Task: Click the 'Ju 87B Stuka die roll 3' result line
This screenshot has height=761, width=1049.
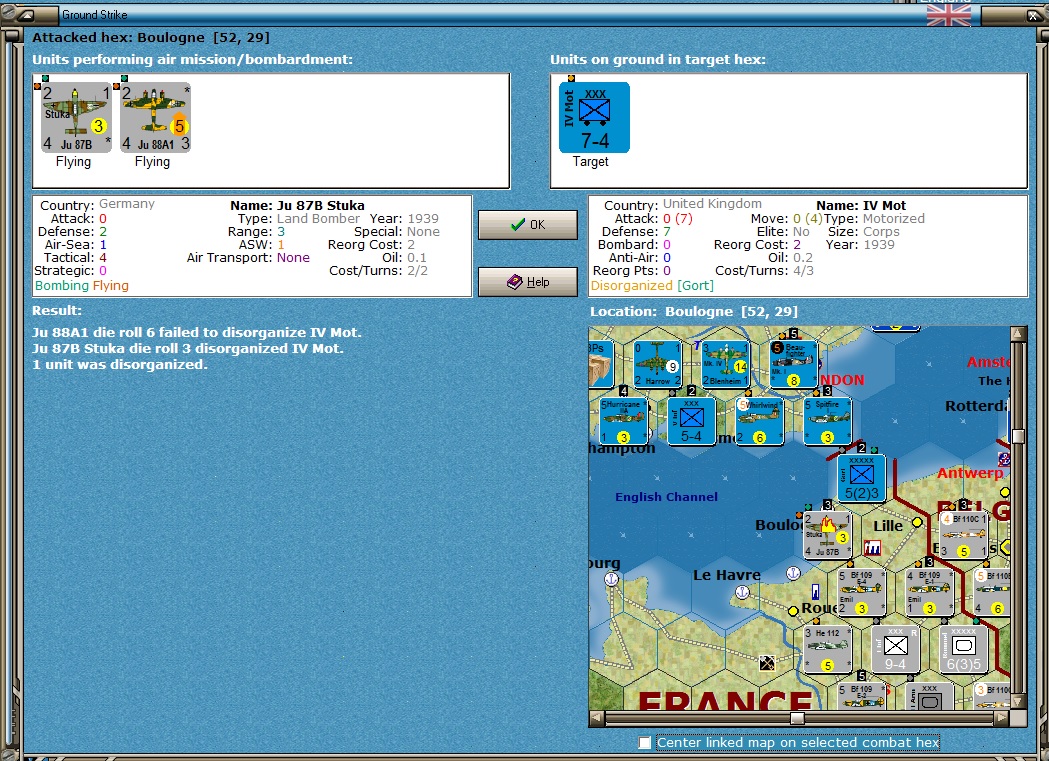Action: click(x=188, y=348)
